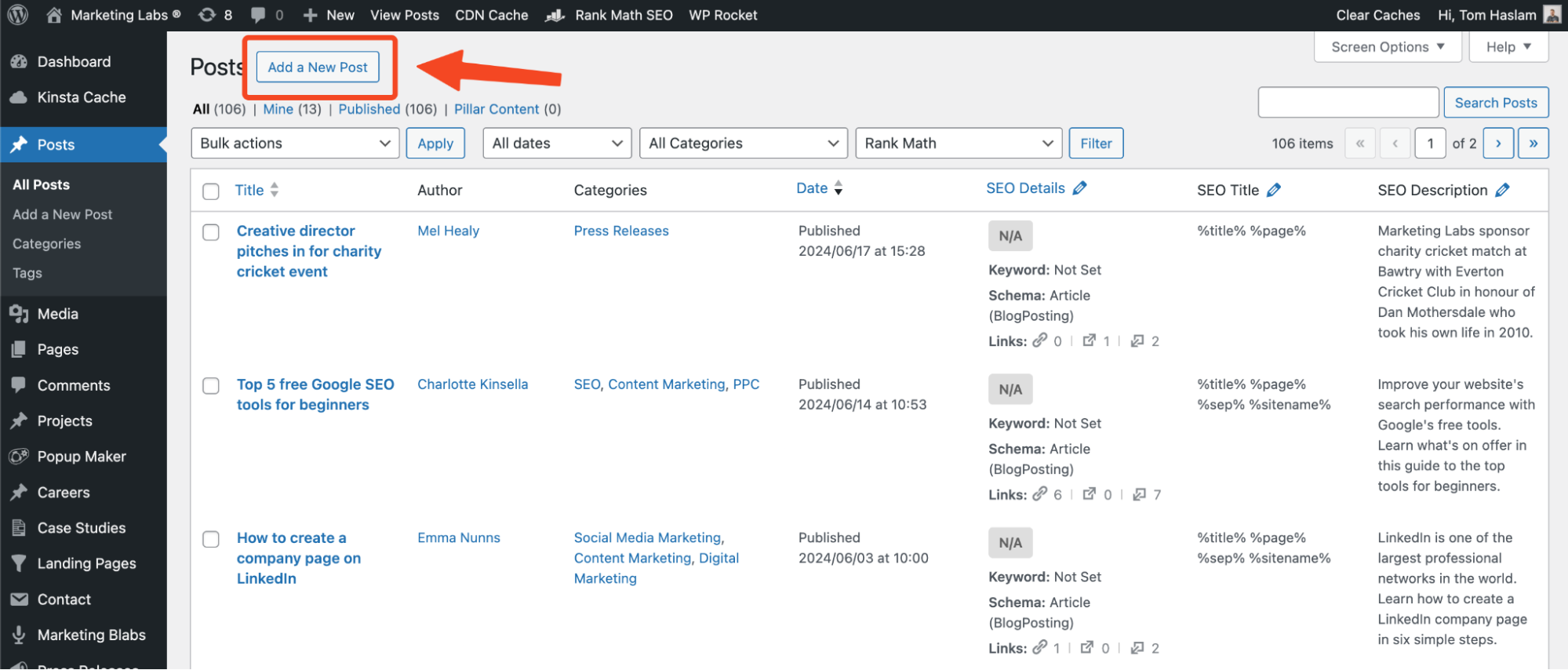Click the pencil icon beside SEO Description

point(1502,190)
